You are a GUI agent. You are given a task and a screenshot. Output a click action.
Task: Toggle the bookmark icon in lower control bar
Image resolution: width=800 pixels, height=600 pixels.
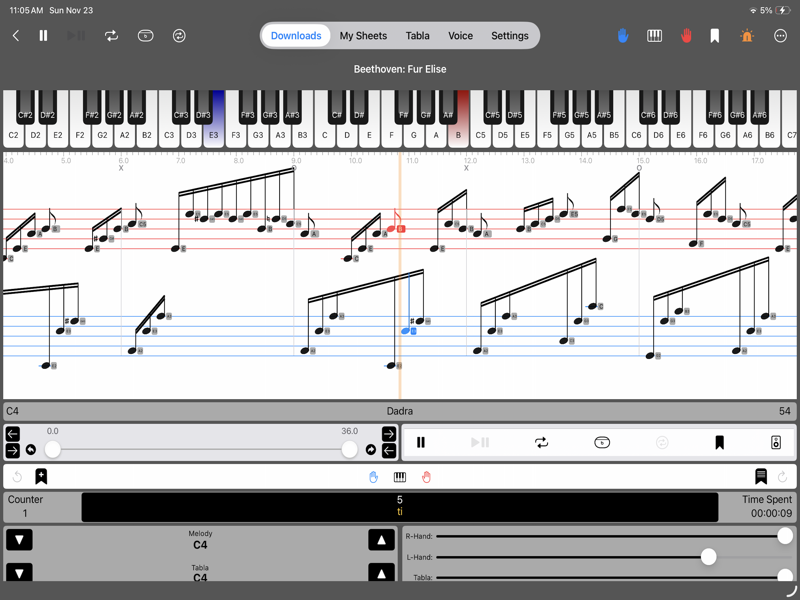(x=41, y=476)
